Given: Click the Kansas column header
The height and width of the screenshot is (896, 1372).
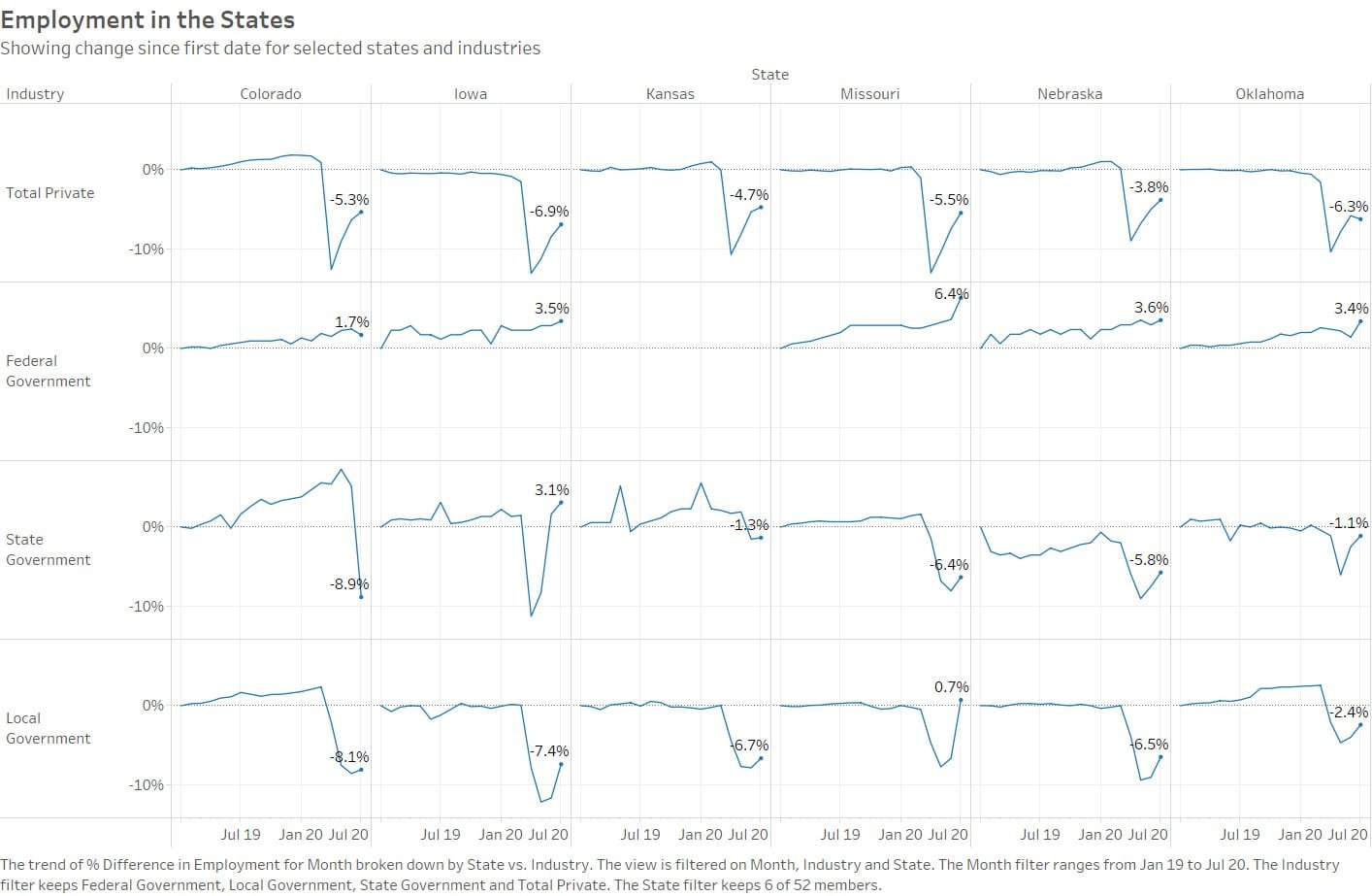Looking at the screenshot, I should (x=670, y=94).
